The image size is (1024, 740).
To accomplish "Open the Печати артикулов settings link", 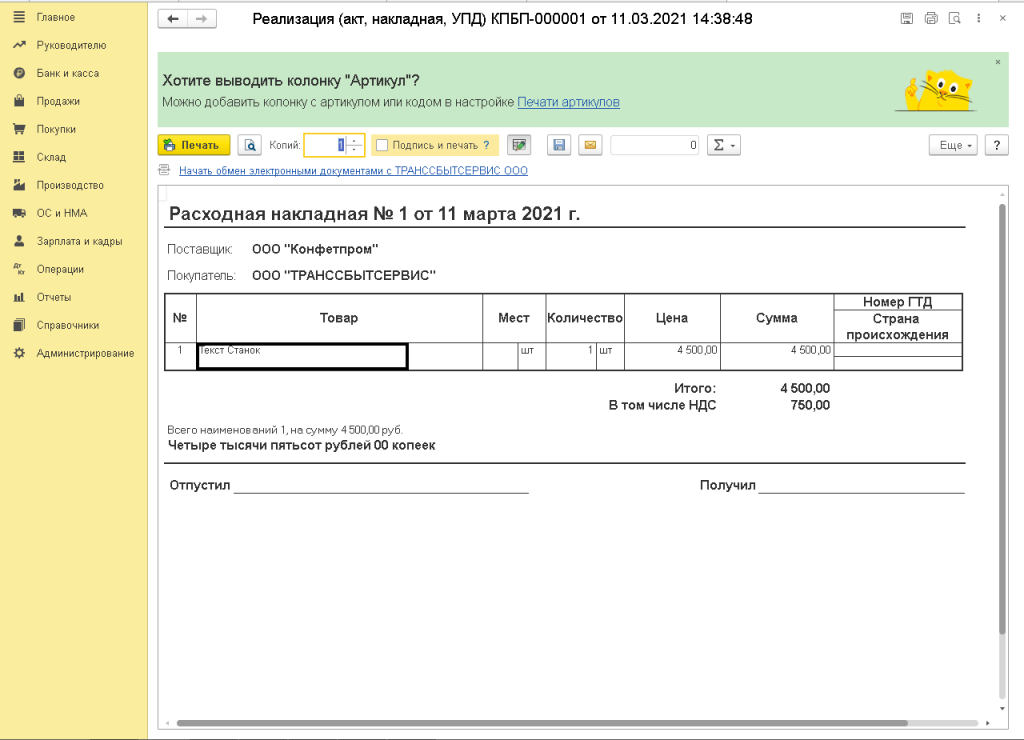I will [568, 102].
